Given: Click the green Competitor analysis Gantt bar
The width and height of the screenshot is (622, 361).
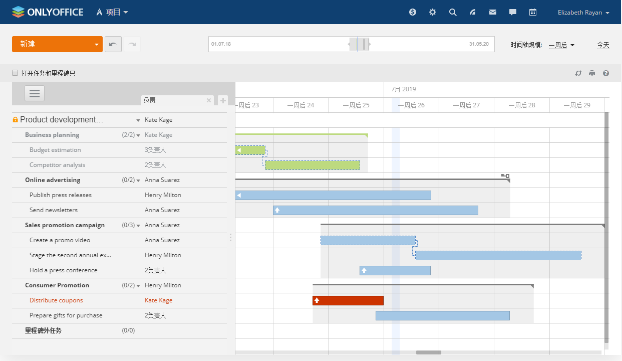Looking at the screenshot, I should [x=313, y=165].
